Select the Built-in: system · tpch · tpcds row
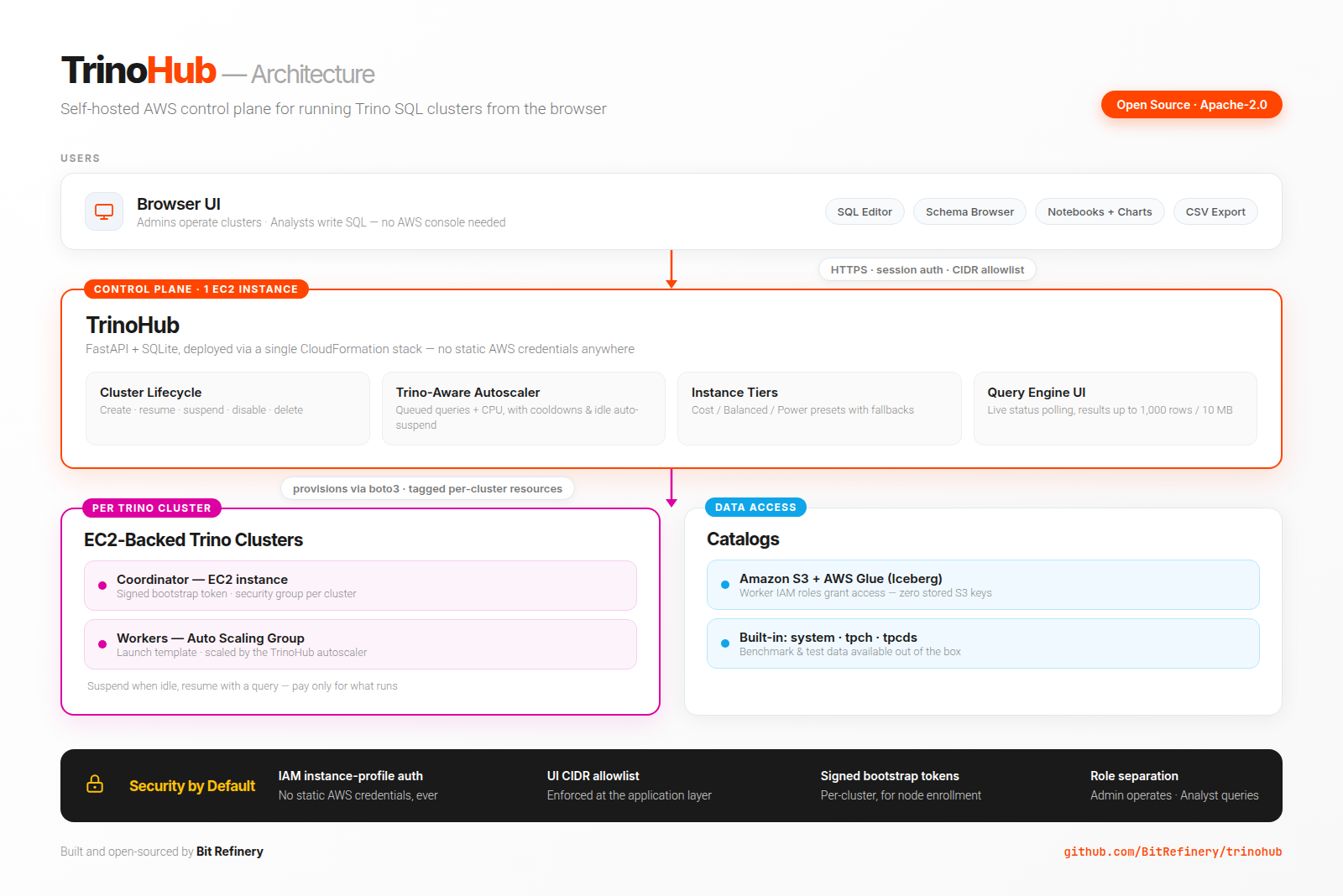 click(983, 643)
